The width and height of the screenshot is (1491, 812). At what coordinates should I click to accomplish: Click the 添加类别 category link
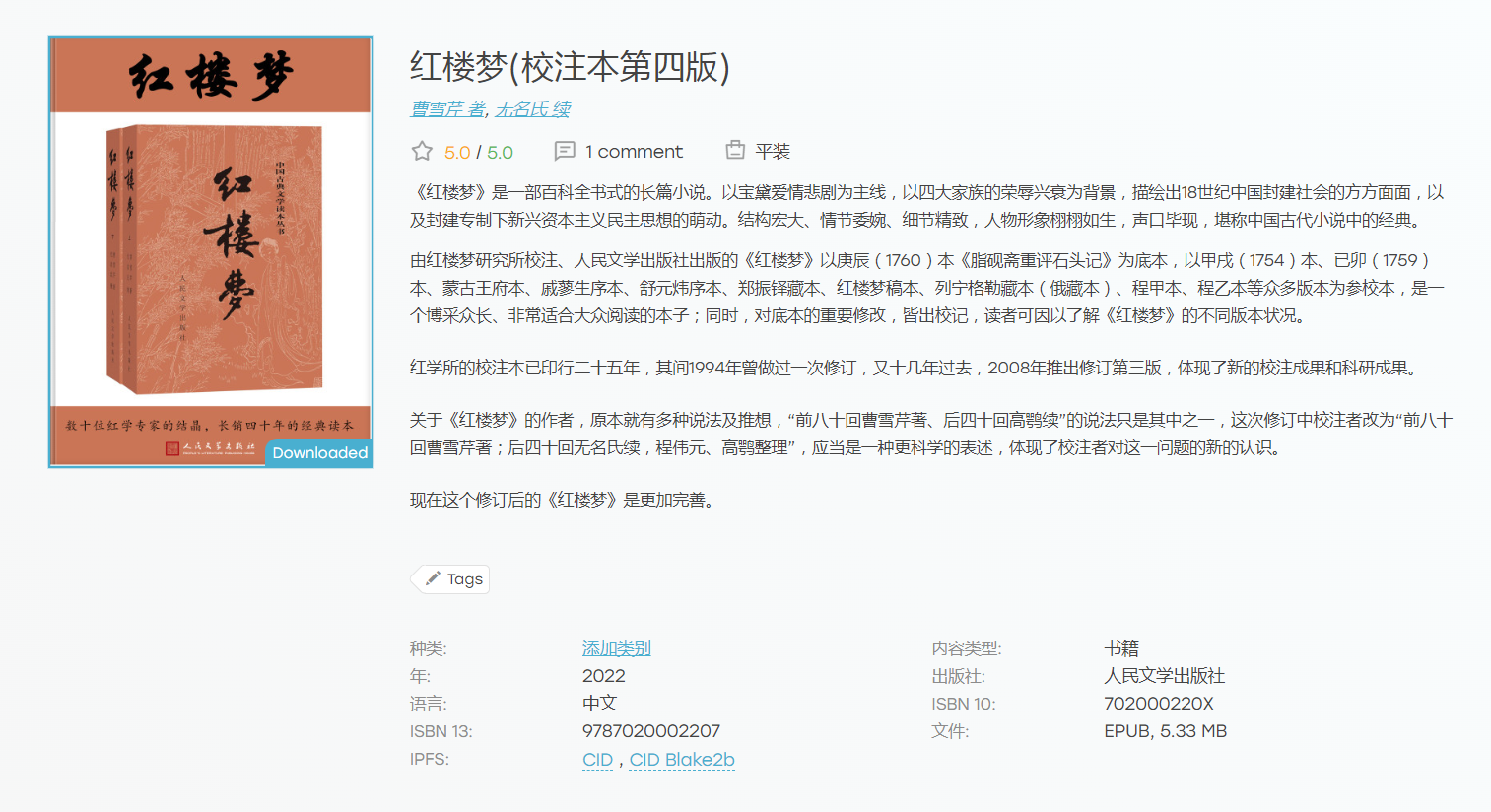[616, 648]
